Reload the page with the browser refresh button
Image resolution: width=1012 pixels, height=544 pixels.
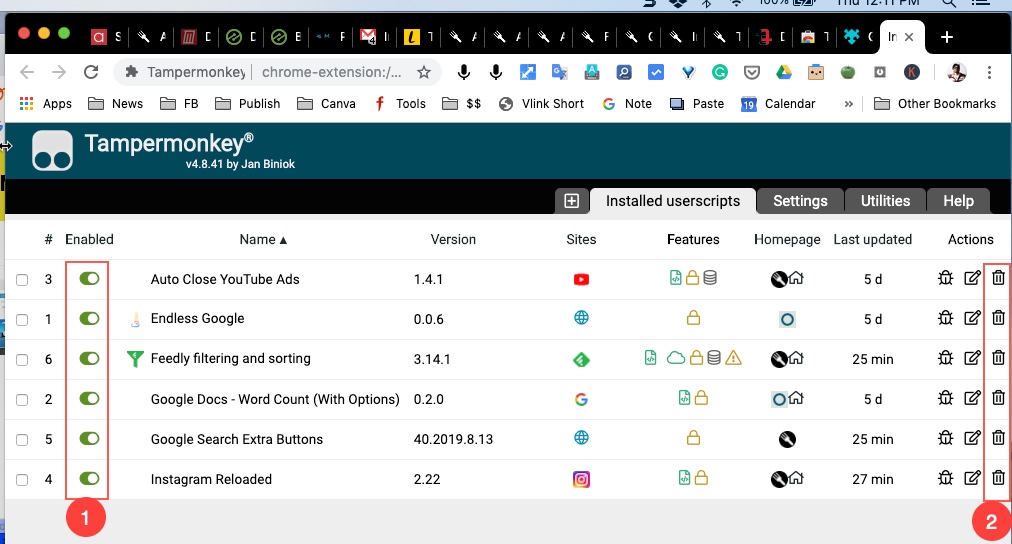tap(91, 72)
